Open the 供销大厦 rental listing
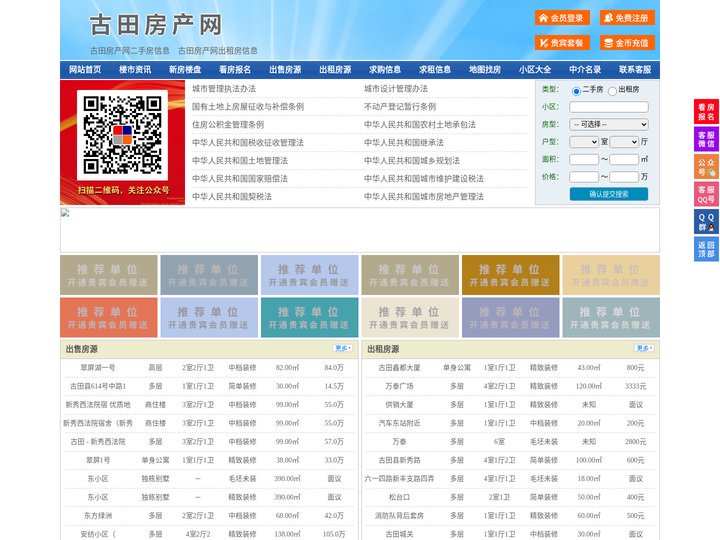Image resolution: width=720 pixels, height=540 pixels. [x=399, y=405]
